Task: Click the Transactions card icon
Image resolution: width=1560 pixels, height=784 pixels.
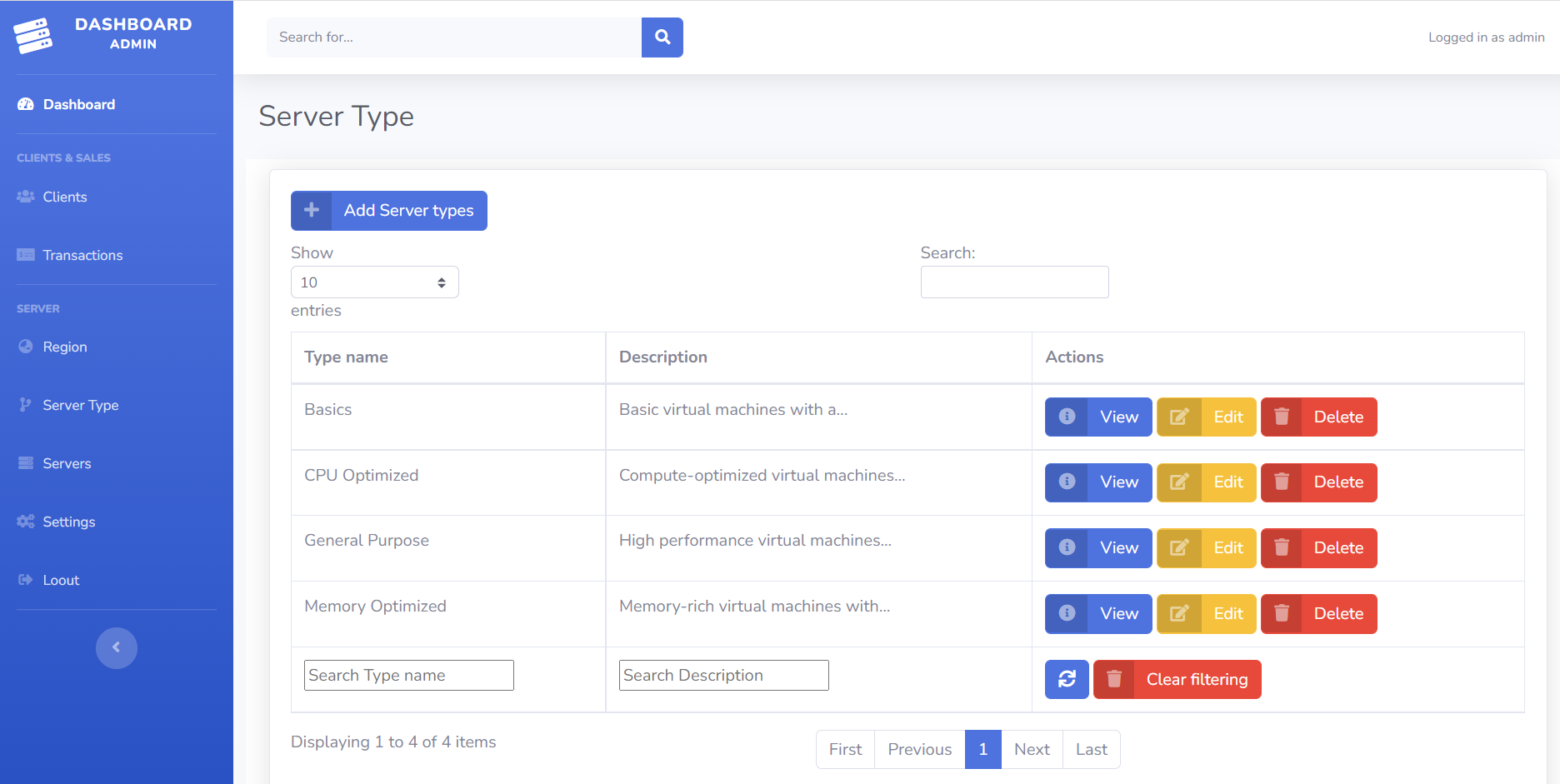Action: [x=24, y=254]
